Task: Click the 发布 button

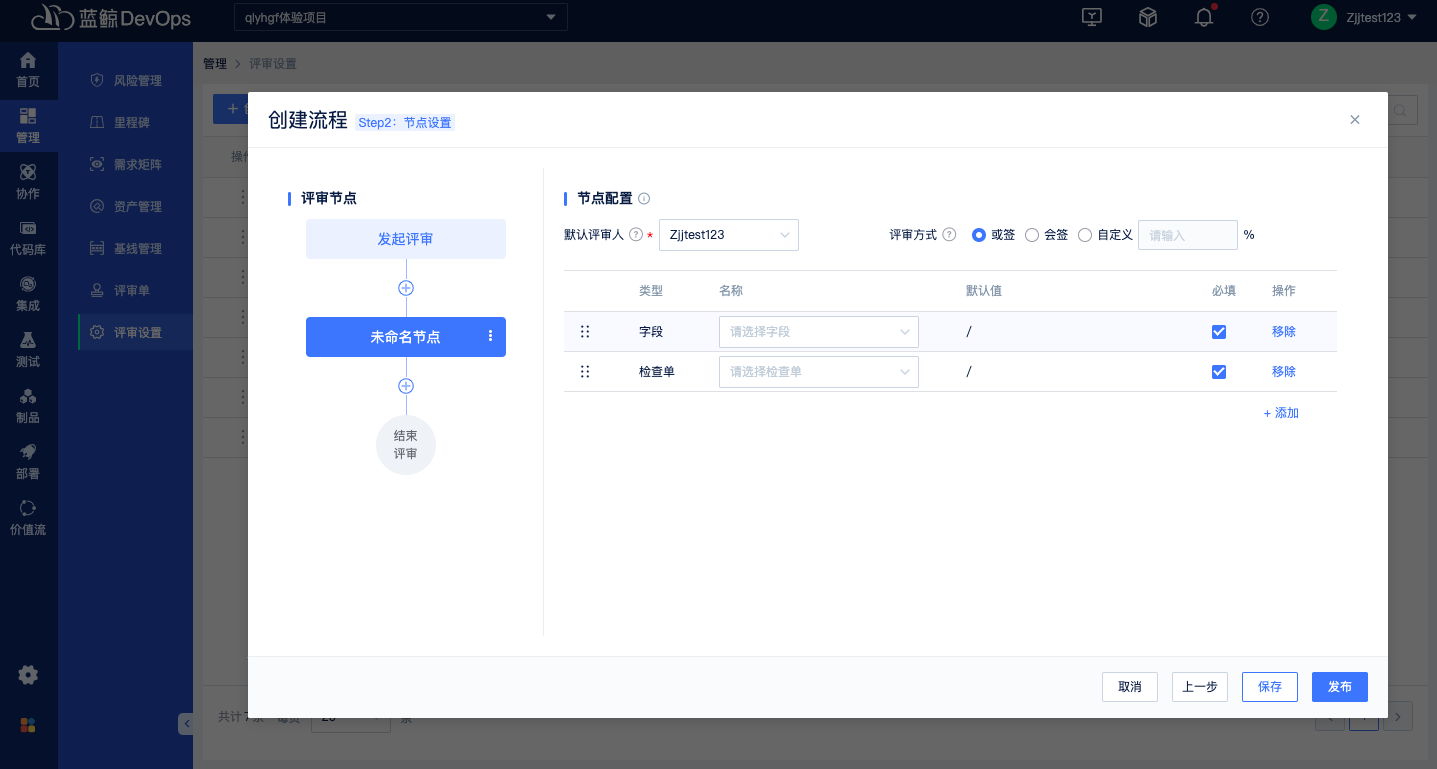Action: click(x=1340, y=687)
